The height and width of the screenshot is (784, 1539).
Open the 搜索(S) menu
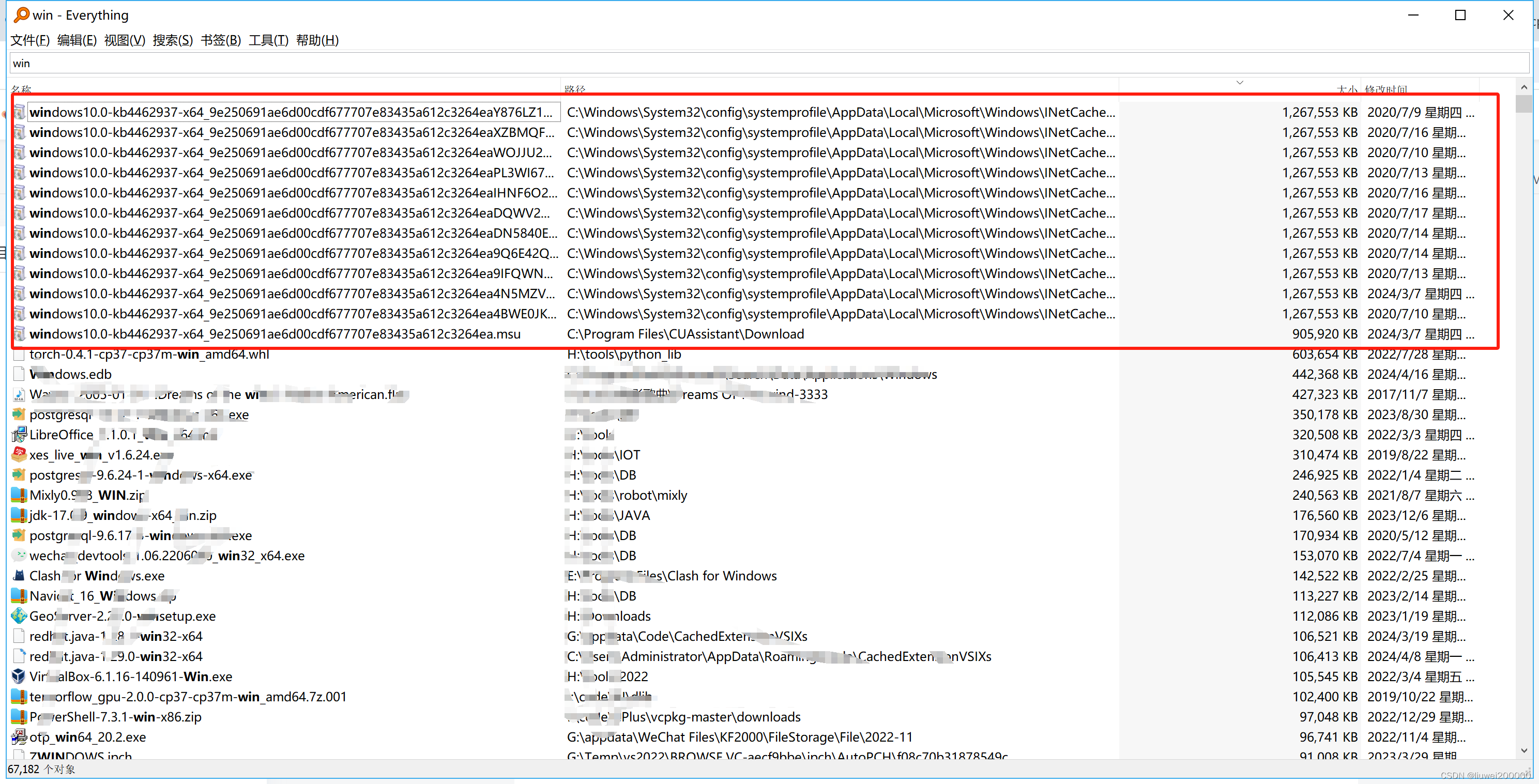pyautogui.click(x=173, y=40)
